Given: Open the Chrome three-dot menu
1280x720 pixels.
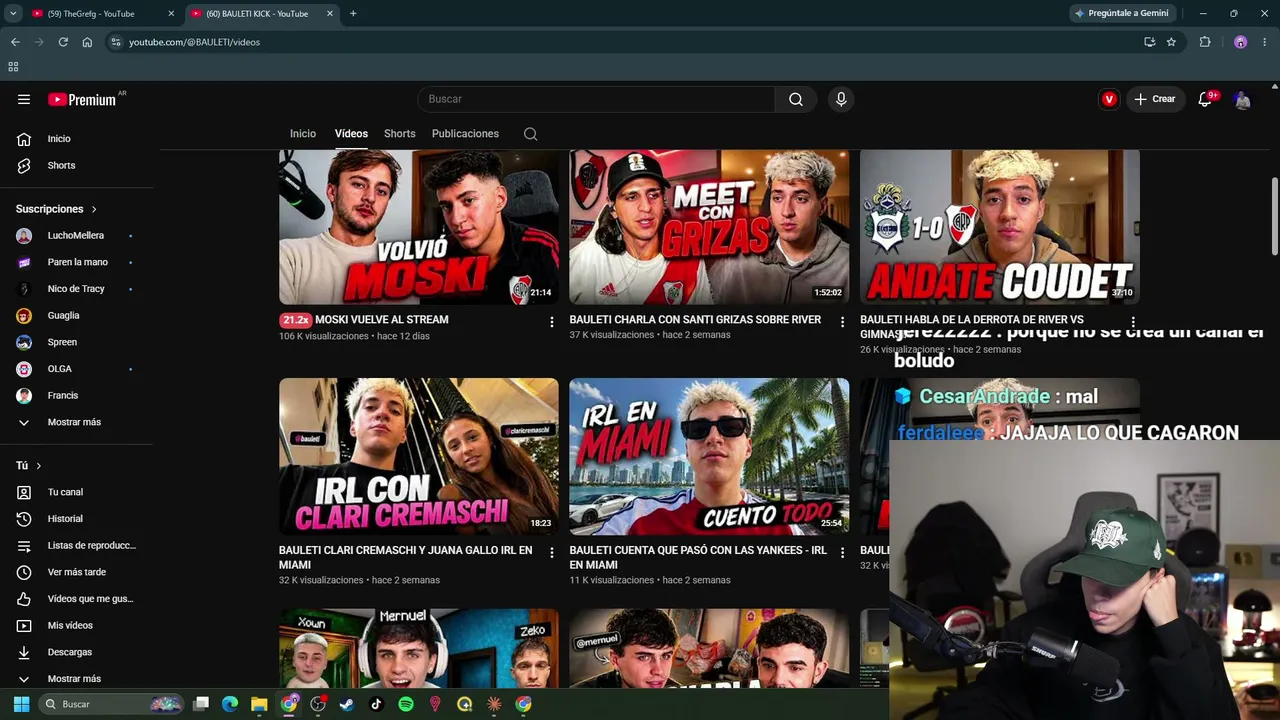Looking at the screenshot, I should pos(1264,42).
